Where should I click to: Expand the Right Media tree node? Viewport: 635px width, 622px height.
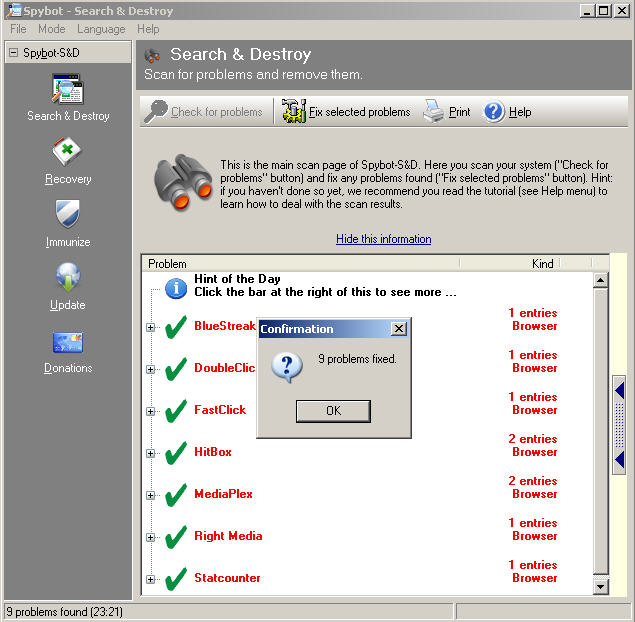coord(151,537)
